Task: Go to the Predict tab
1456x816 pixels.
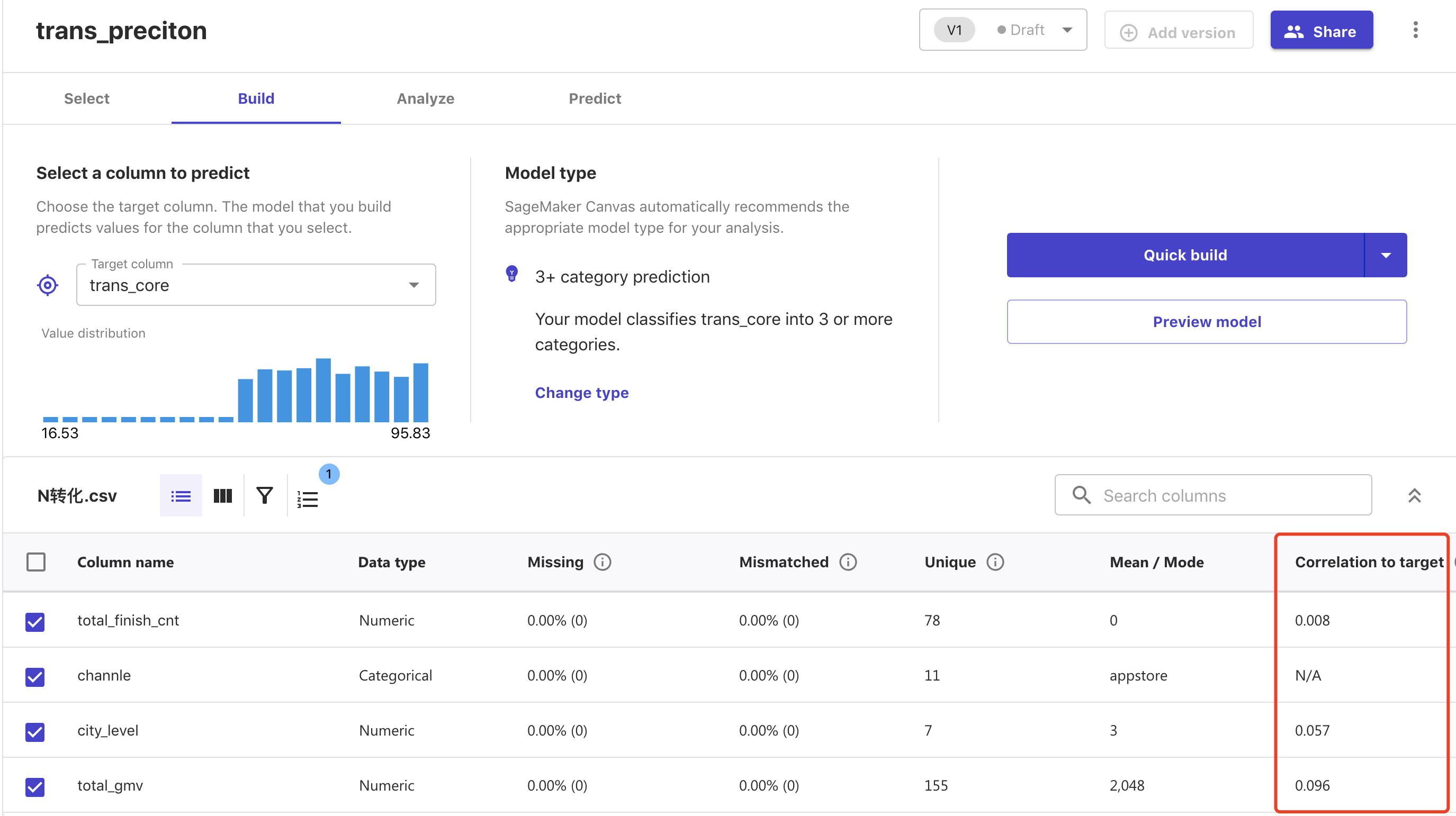Action: coord(595,98)
